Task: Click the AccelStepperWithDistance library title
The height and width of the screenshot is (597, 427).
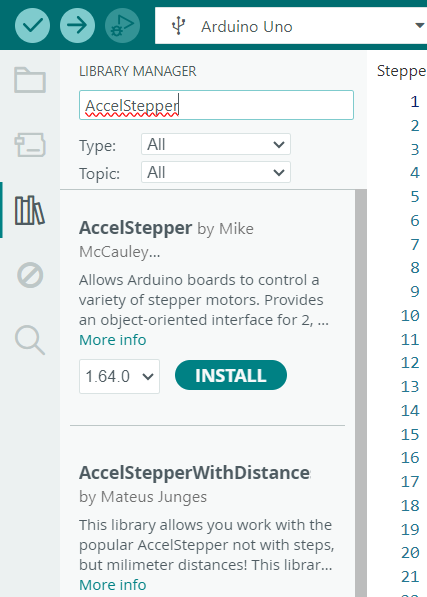Action: (195, 473)
